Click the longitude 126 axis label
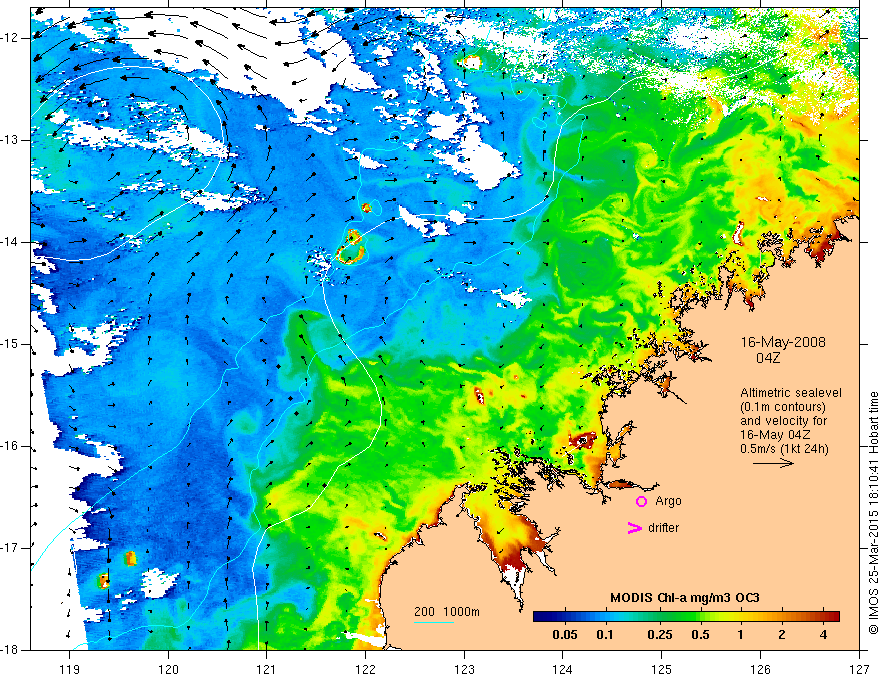Viewport: 880px width, 680px height. click(x=760, y=670)
